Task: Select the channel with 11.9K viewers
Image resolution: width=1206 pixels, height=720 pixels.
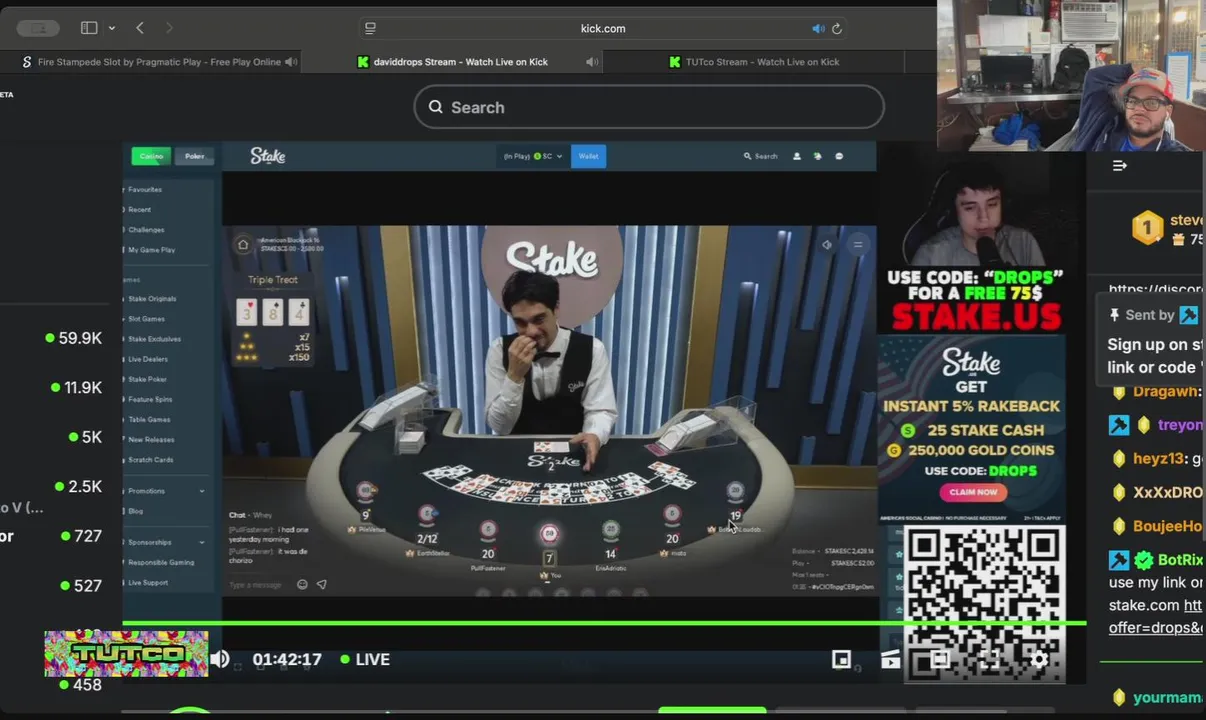Action: point(76,388)
